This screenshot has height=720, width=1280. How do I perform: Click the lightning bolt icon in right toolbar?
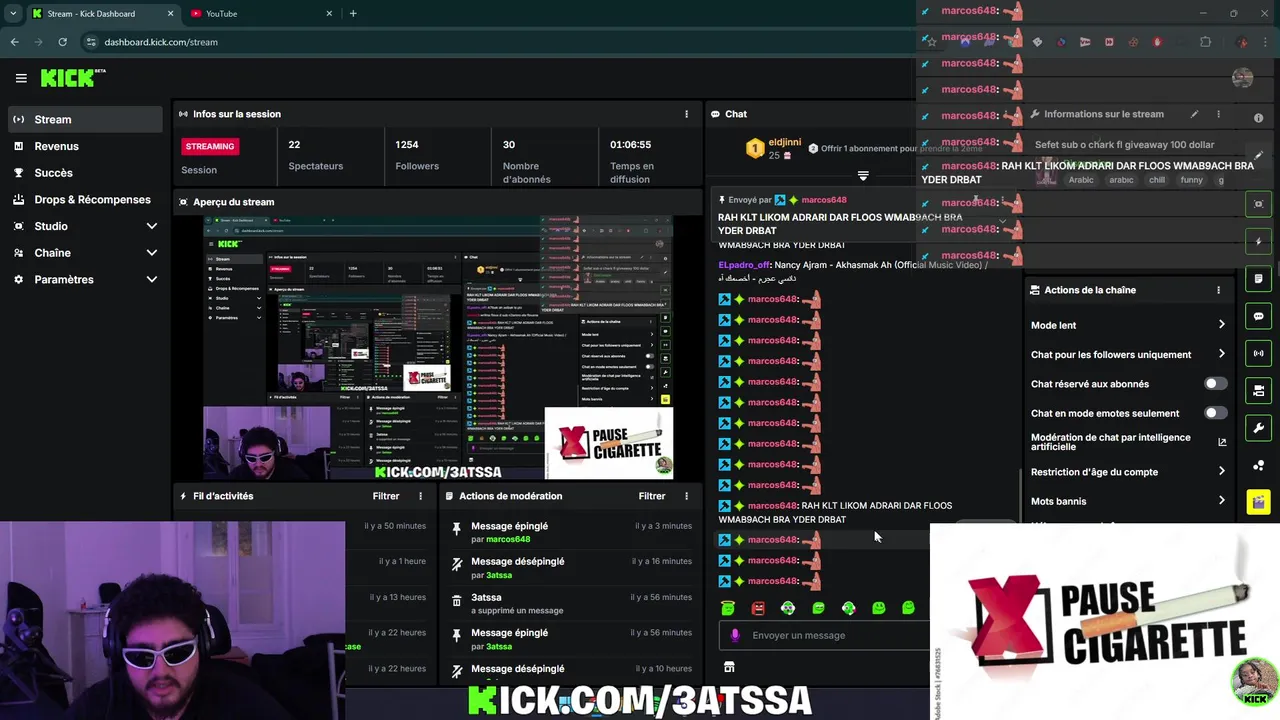point(1258,242)
